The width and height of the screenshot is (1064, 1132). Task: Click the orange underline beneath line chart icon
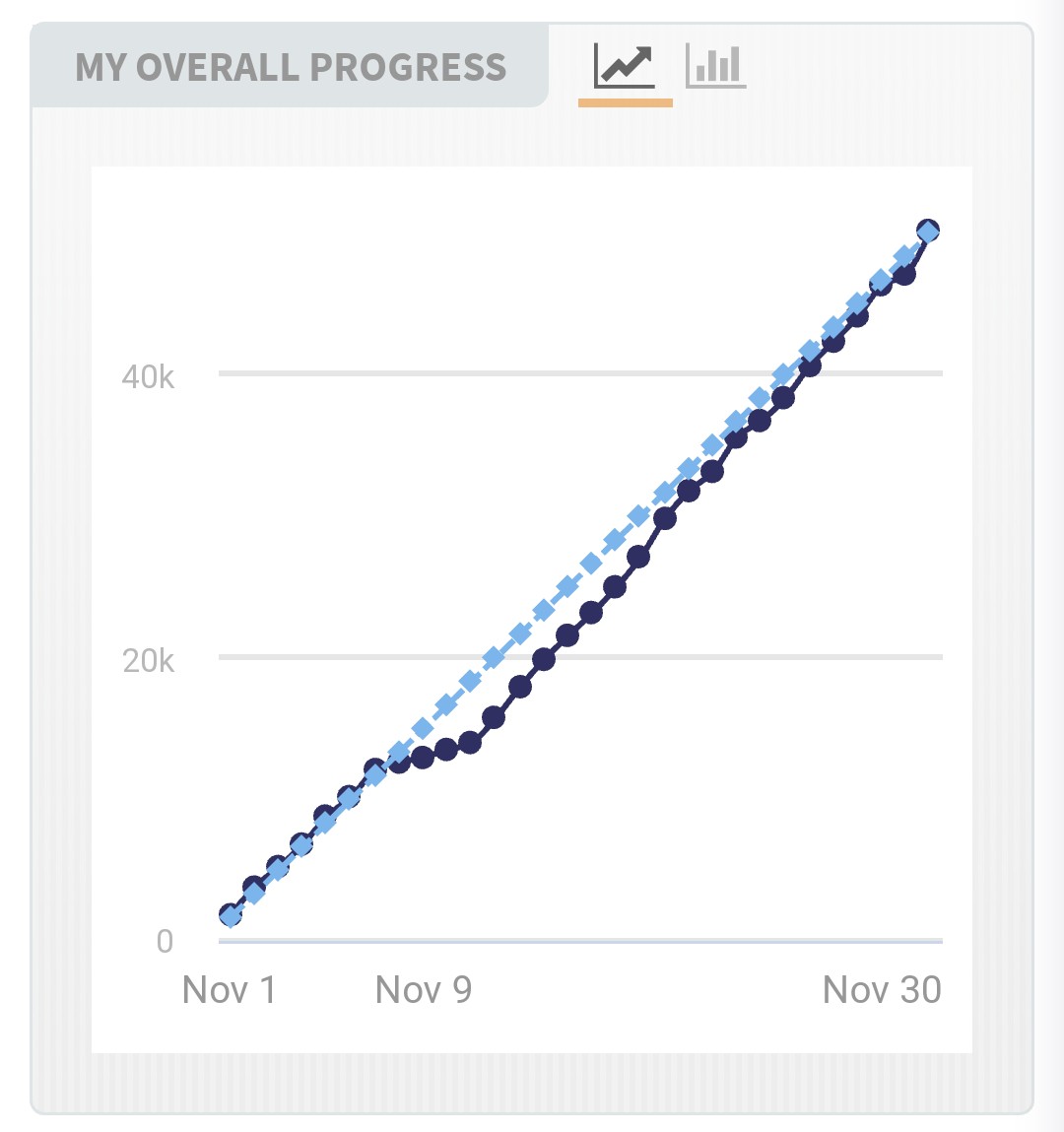pyautogui.click(x=626, y=103)
